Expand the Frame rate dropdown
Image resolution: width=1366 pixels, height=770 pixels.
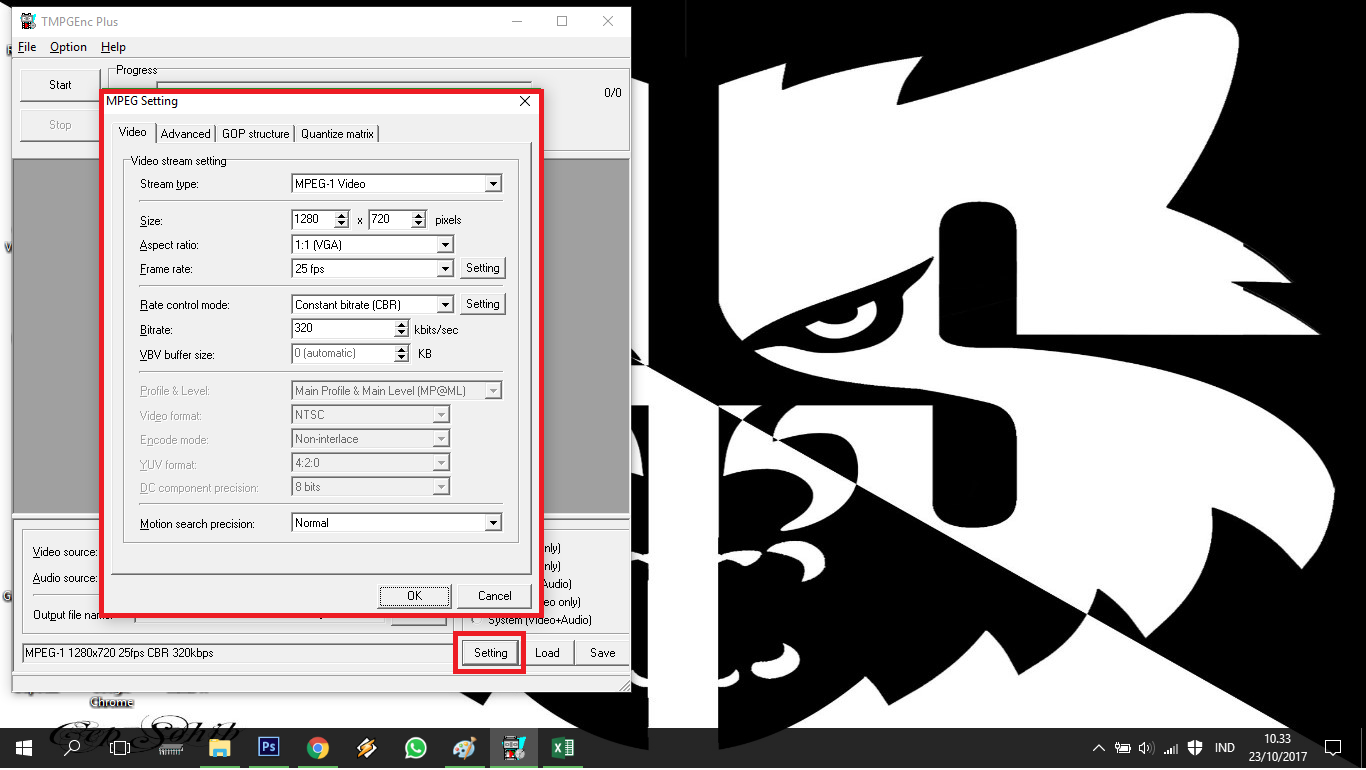(445, 269)
